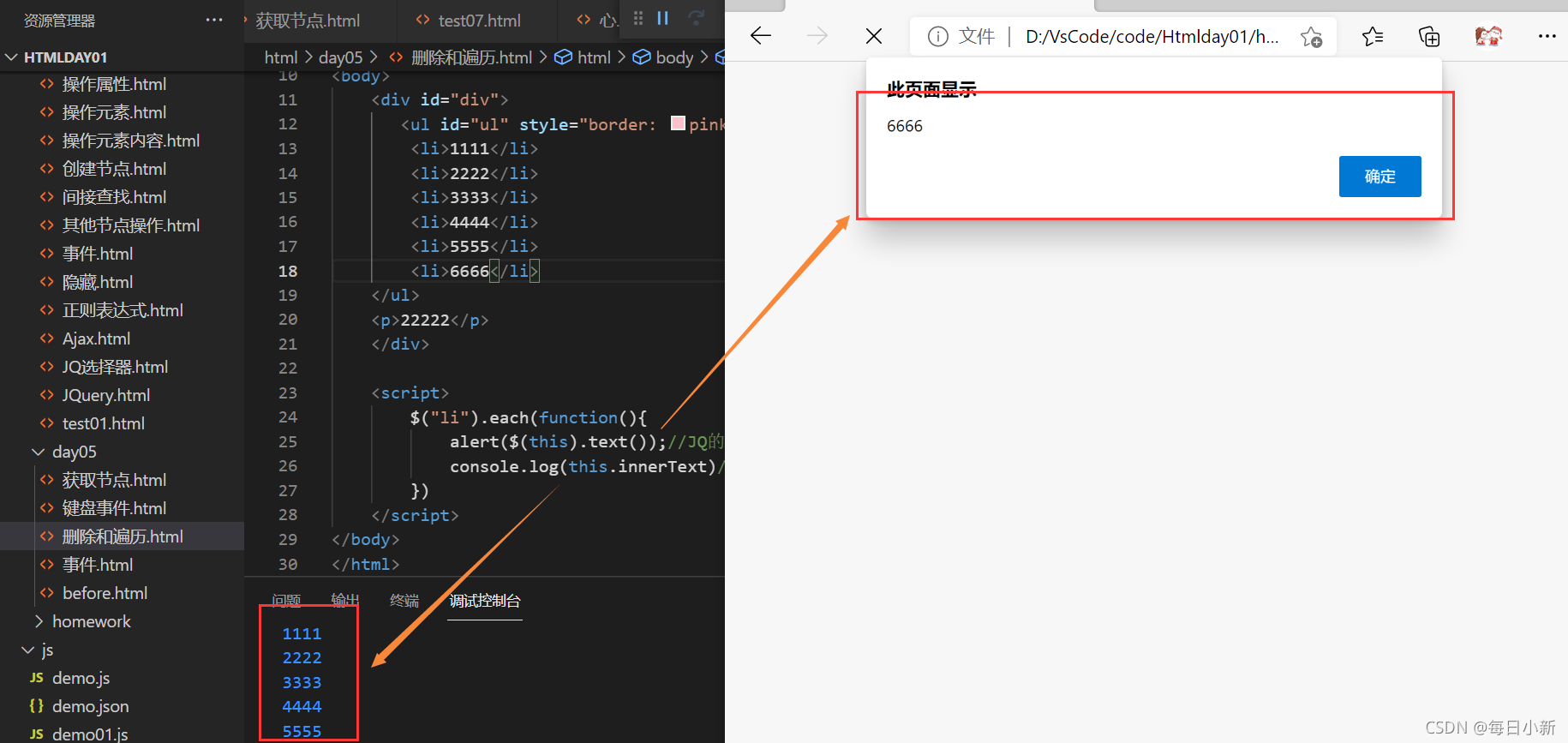The width and height of the screenshot is (1568, 743).
Task: Open the 输出 panel tab
Action: coord(345,601)
